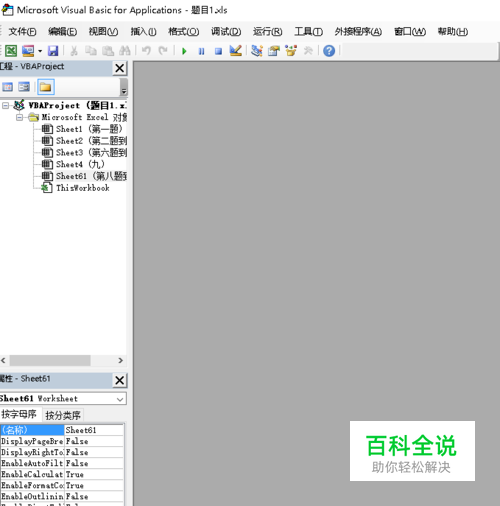Toggle Design Mode icon

coord(236,51)
